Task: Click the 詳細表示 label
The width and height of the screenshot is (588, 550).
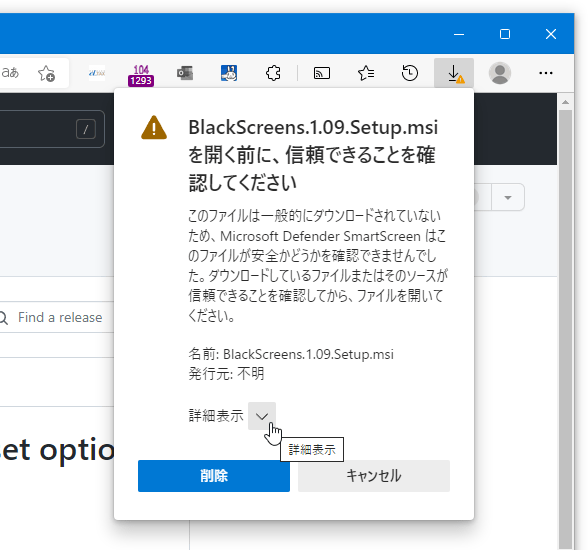Action: (216, 416)
